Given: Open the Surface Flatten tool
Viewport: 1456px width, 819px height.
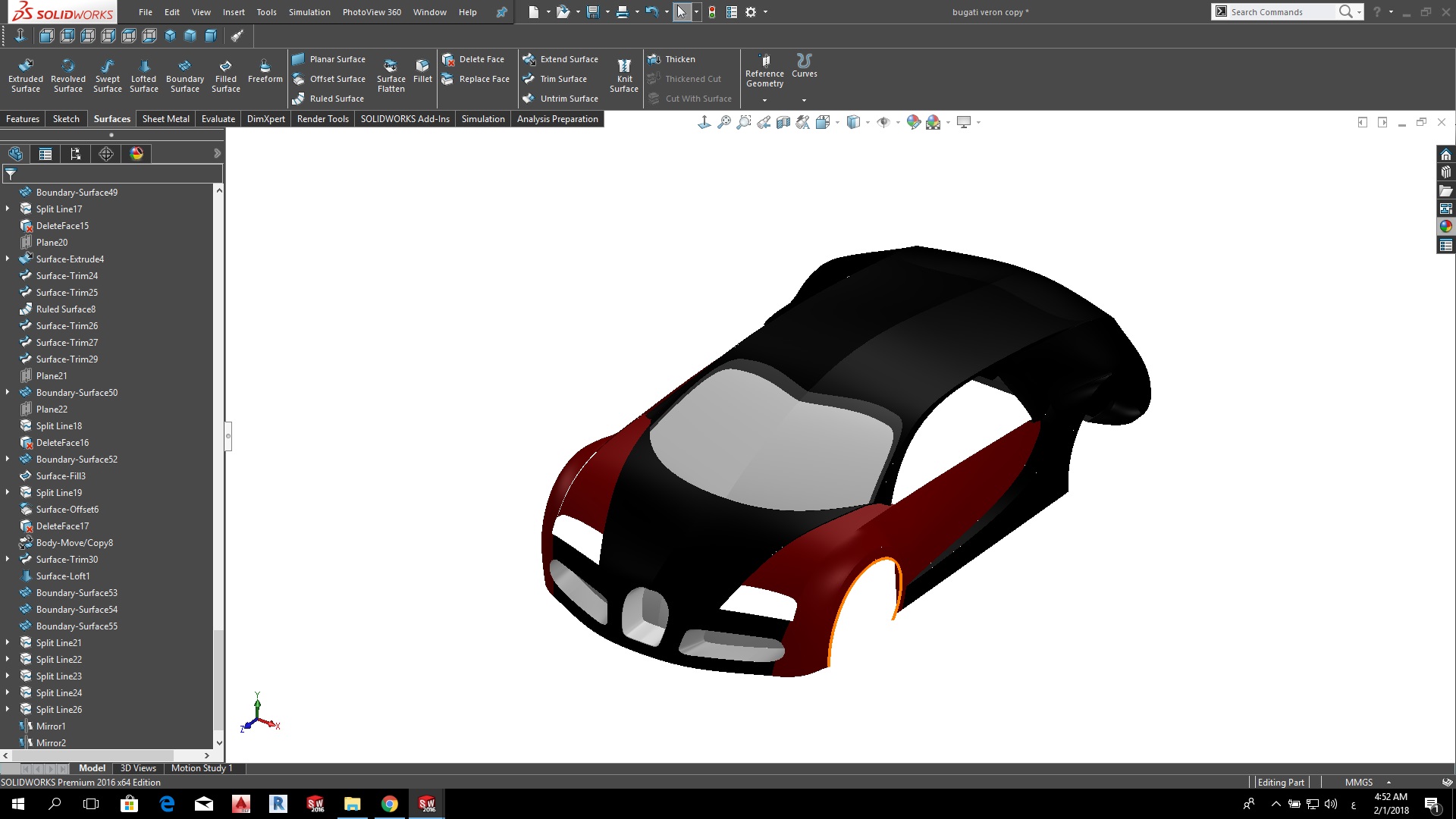Looking at the screenshot, I should [x=391, y=75].
